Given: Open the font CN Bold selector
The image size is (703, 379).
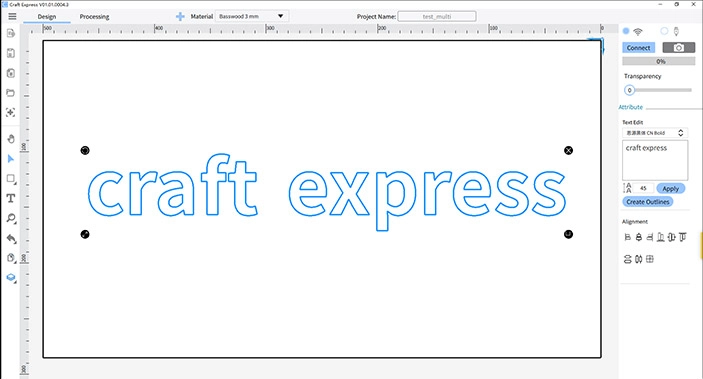Looking at the screenshot, I should tap(655, 133).
